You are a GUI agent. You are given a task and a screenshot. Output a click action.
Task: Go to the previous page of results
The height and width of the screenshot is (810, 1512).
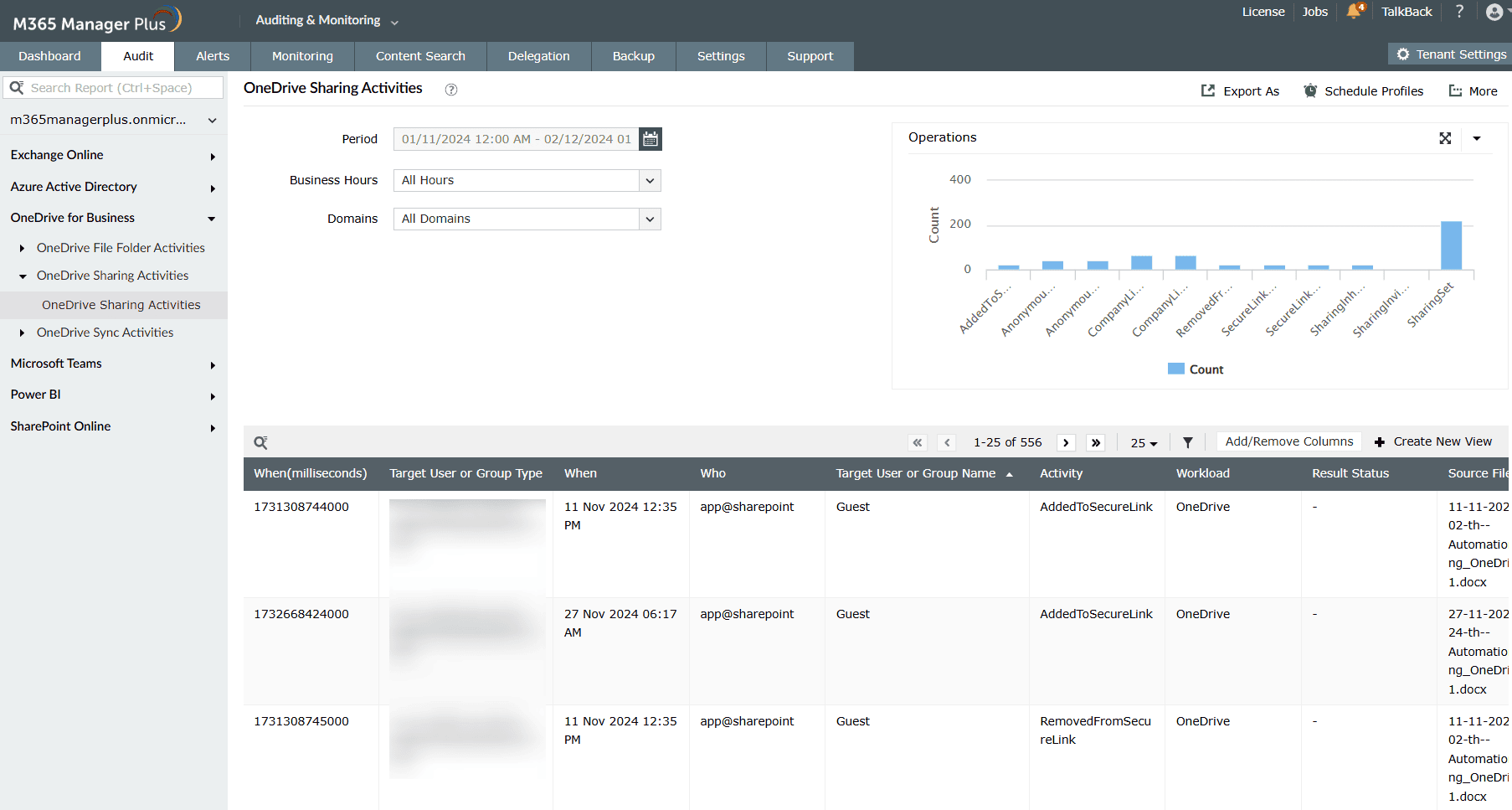point(947,442)
